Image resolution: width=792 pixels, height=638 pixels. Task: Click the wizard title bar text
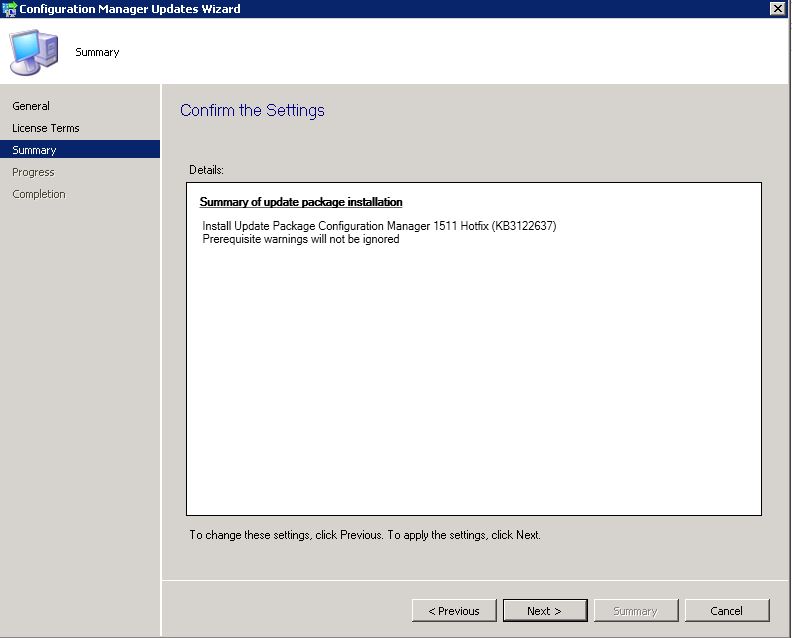coord(130,9)
